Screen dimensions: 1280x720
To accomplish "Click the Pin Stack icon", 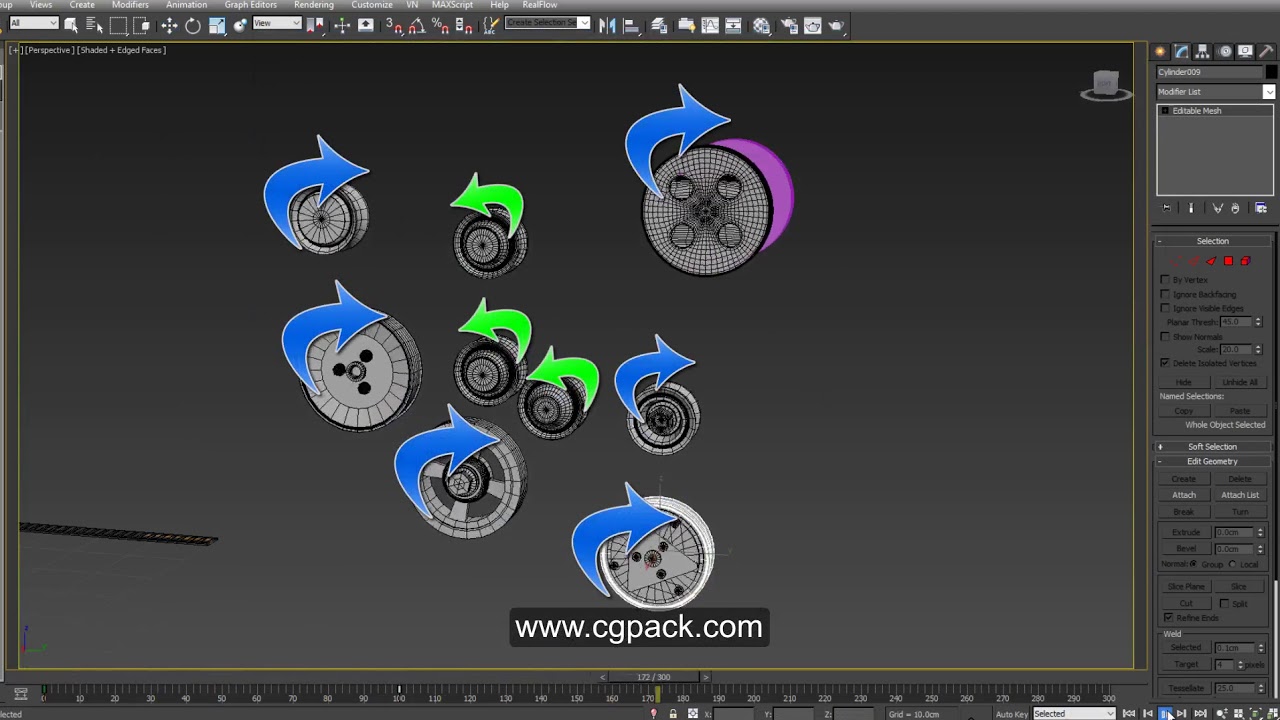I will pos(1166,208).
